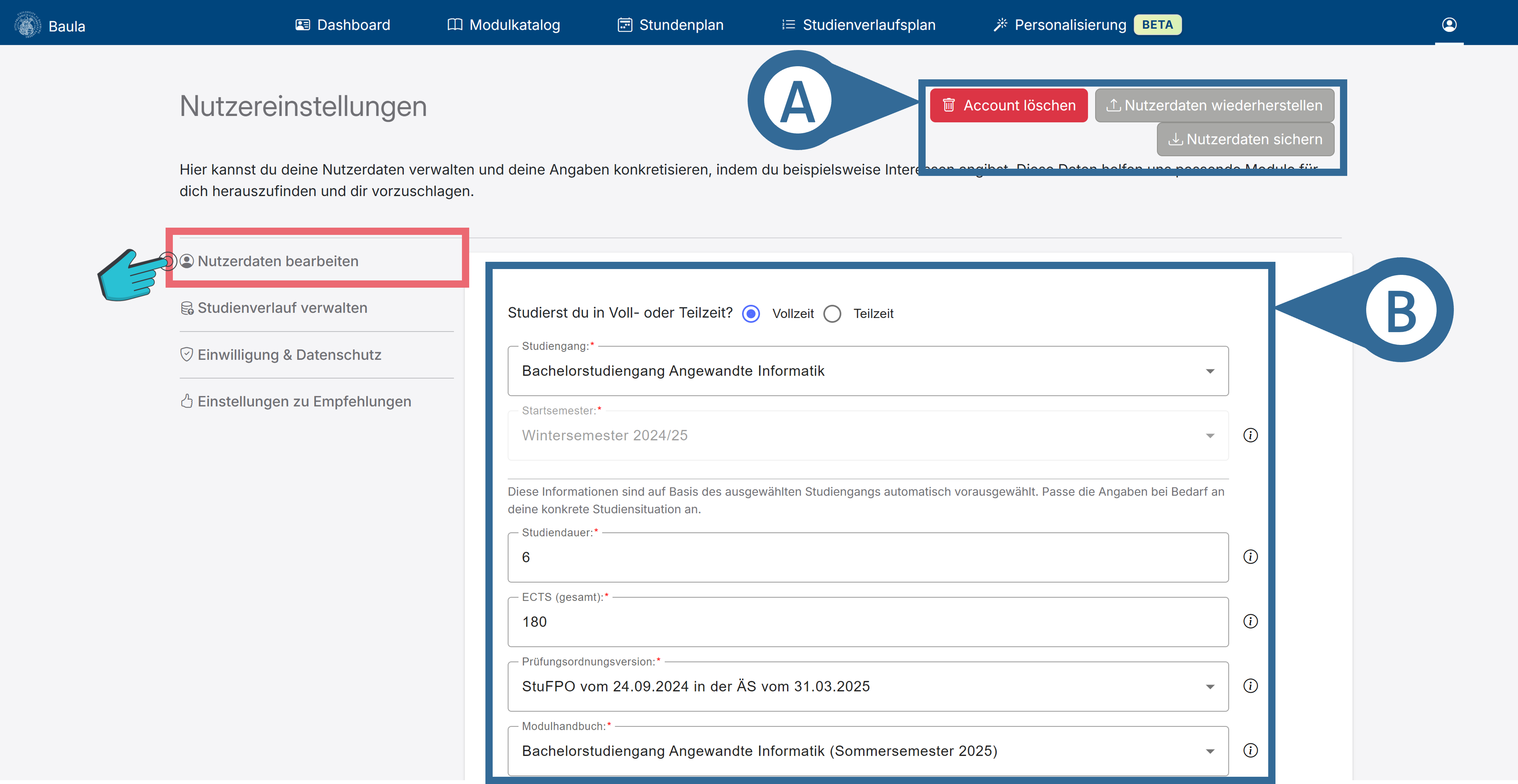Open the user profile icon in navbar
This screenshot has width=1518, height=784.
pos(1449,25)
